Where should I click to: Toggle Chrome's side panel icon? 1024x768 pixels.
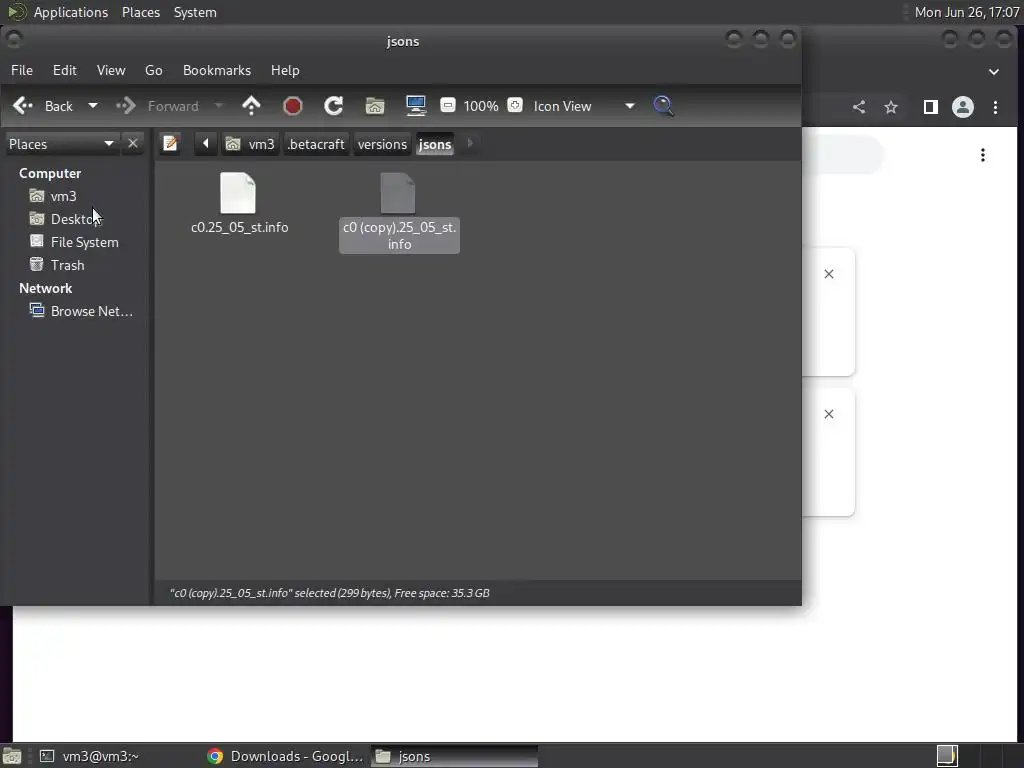pos(931,107)
